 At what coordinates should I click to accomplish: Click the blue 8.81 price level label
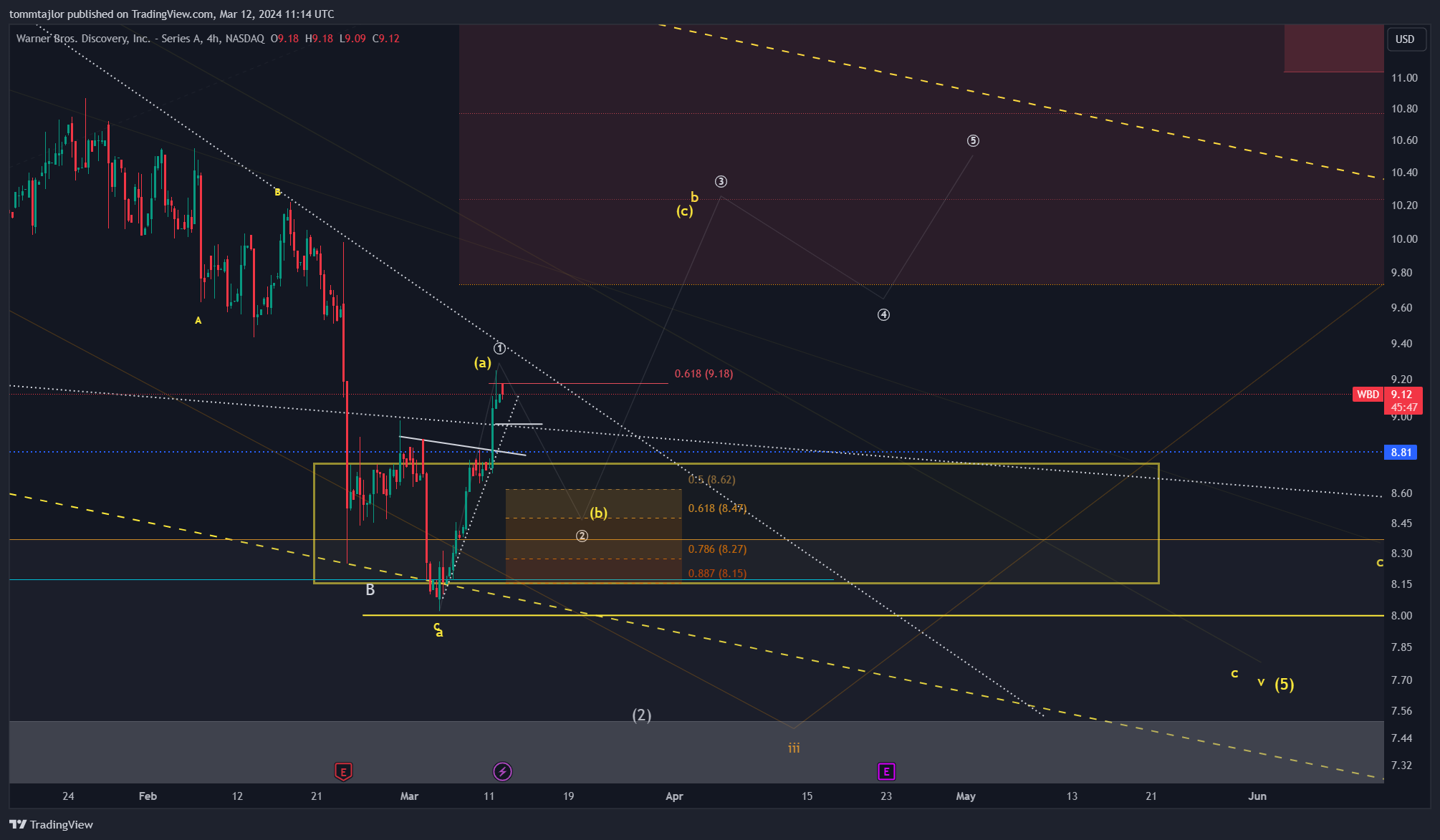tap(1401, 453)
